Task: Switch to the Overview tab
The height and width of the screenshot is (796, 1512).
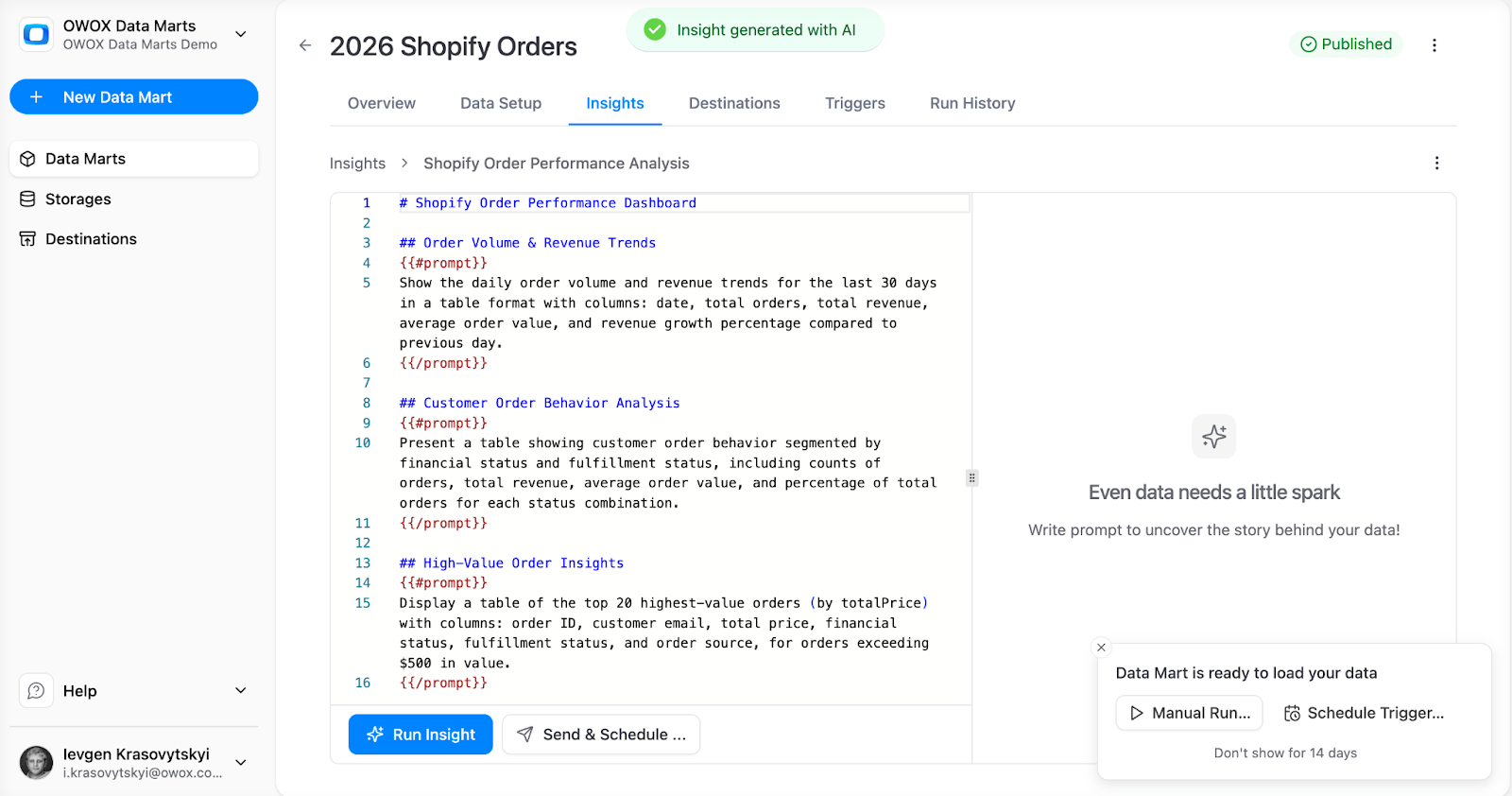Action: pyautogui.click(x=381, y=103)
